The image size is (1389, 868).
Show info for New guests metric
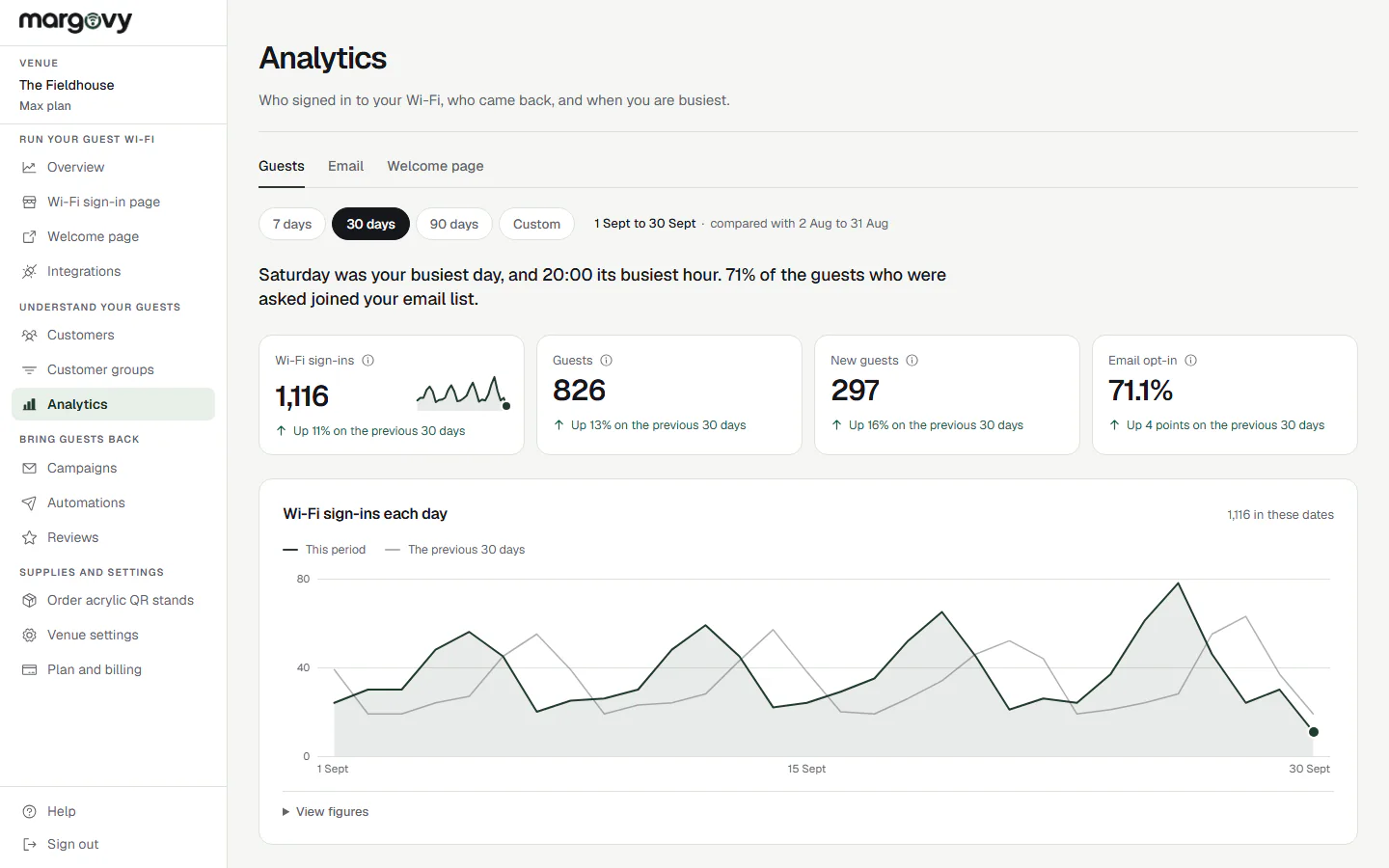(x=912, y=361)
